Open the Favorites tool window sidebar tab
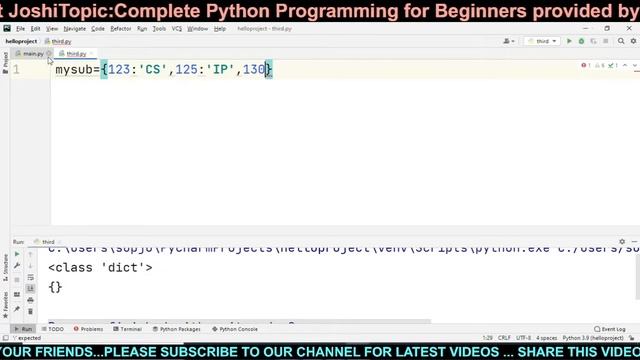 (5, 305)
